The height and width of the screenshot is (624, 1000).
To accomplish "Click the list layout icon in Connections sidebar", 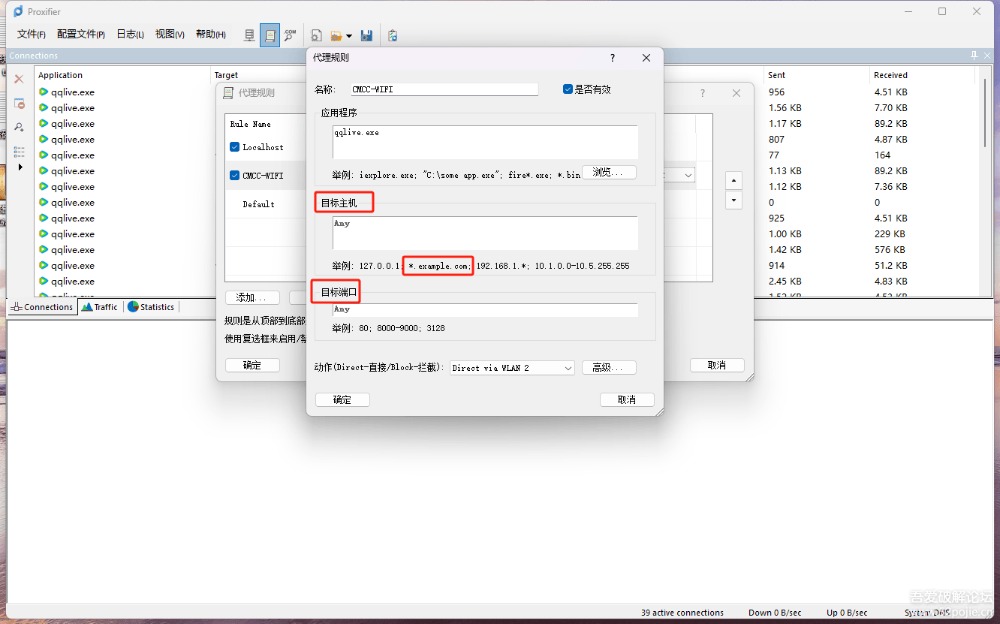I will click(x=19, y=151).
